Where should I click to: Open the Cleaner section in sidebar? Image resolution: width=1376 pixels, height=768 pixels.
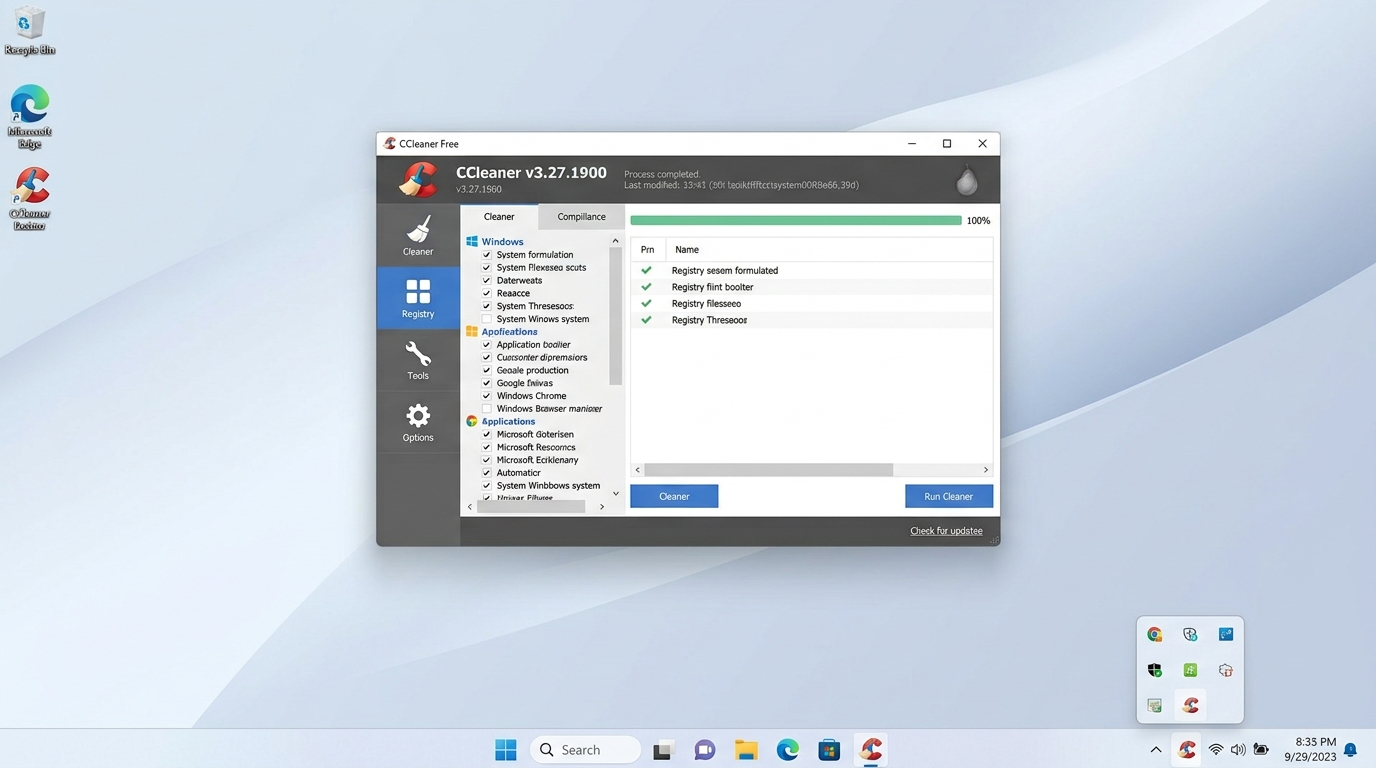[x=418, y=236]
